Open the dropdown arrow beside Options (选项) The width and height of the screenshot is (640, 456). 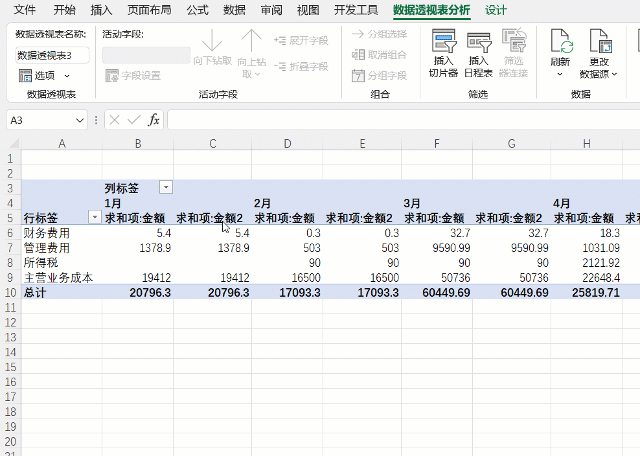point(68,76)
